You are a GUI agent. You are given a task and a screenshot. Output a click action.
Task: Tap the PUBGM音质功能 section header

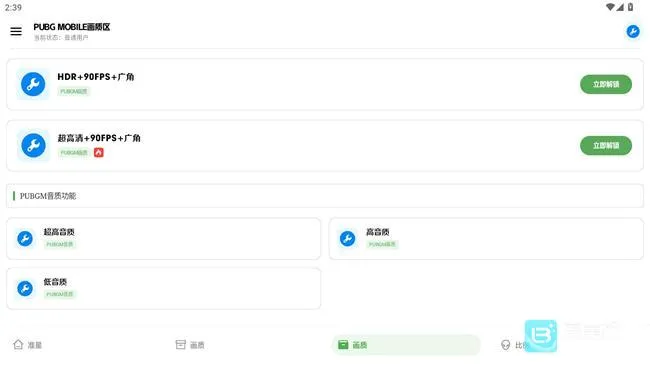pyautogui.click(x=325, y=196)
